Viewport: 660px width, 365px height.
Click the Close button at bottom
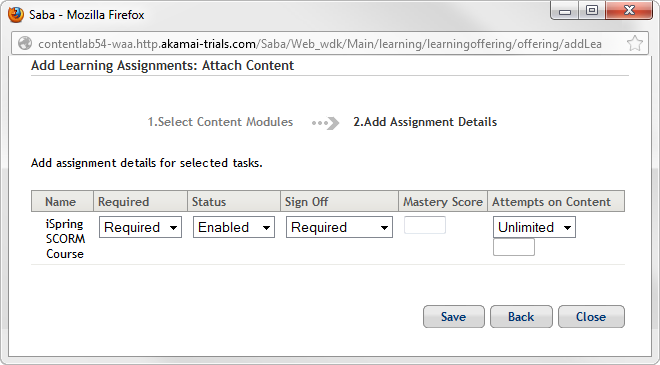[591, 317]
